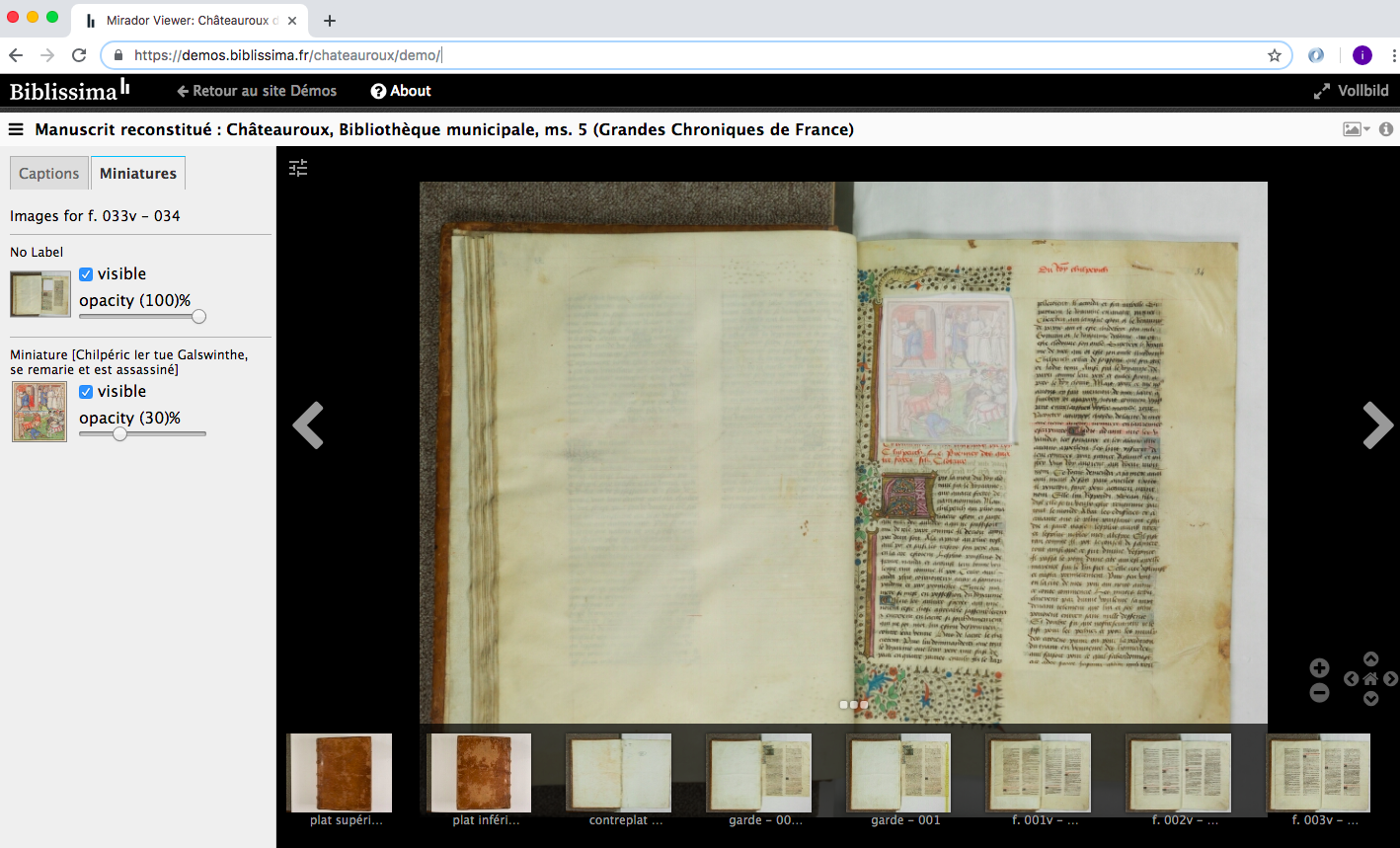The width and height of the screenshot is (1400, 848).
Task: Click the Biblissima logo
Action: click(69, 90)
